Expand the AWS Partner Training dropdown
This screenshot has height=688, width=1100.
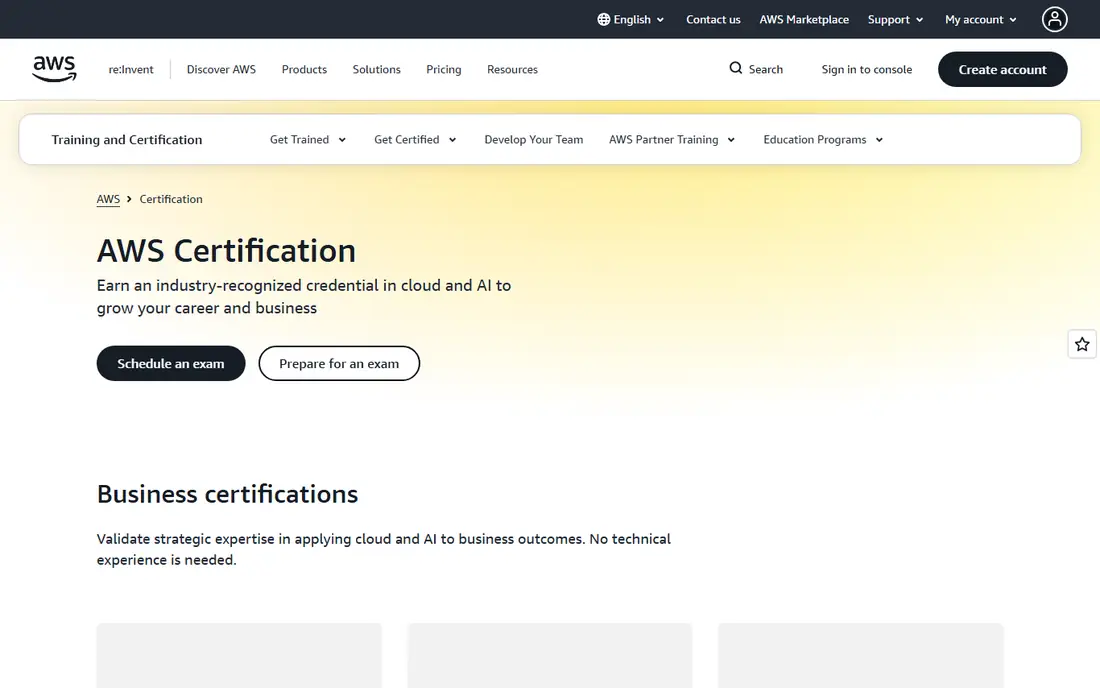tap(672, 140)
